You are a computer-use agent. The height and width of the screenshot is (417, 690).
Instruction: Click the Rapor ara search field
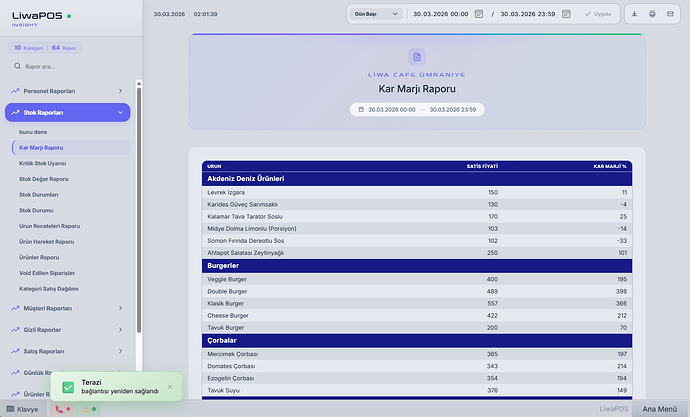[70, 66]
